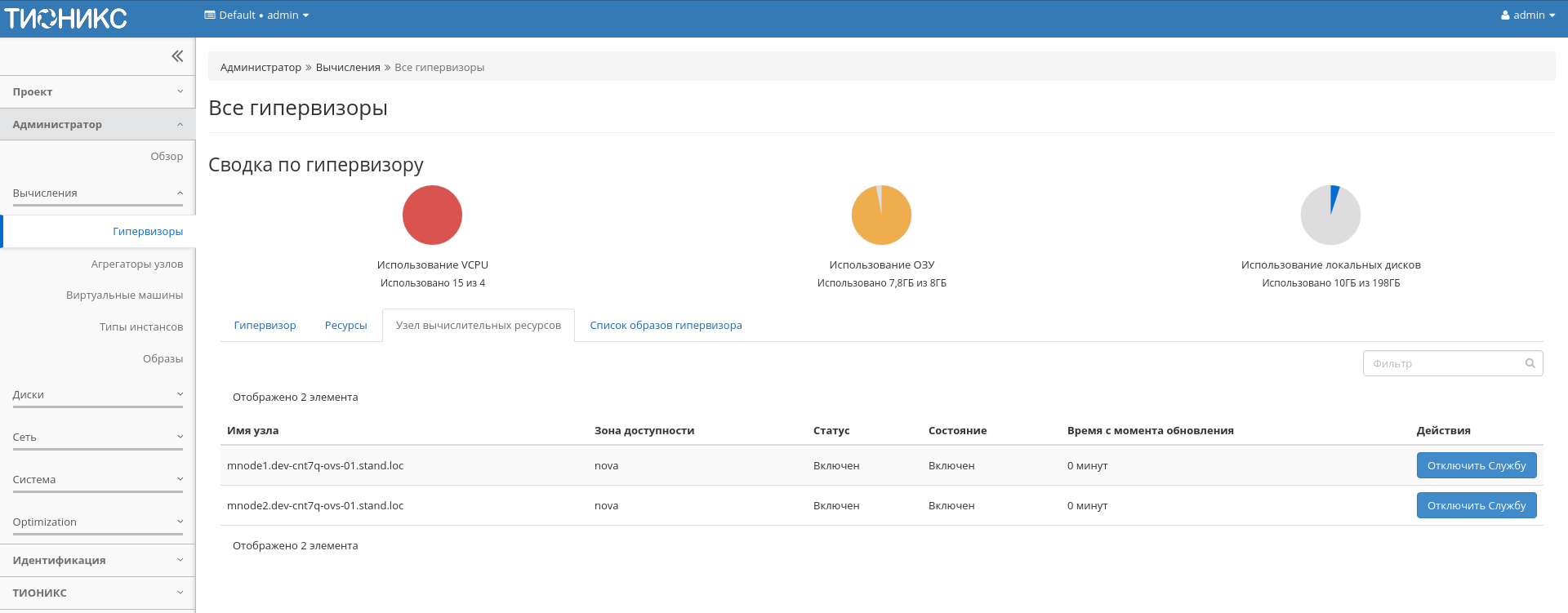Open the Default admin project dropdown
Viewport: 1568px width, 613px height.
[256, 16]
